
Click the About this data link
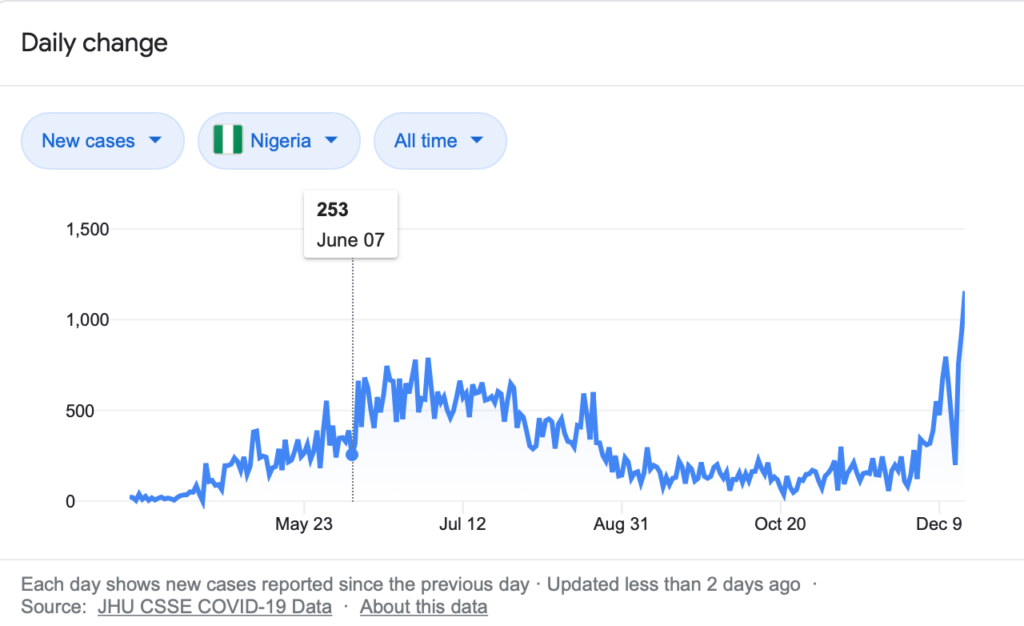coord(424,606)
